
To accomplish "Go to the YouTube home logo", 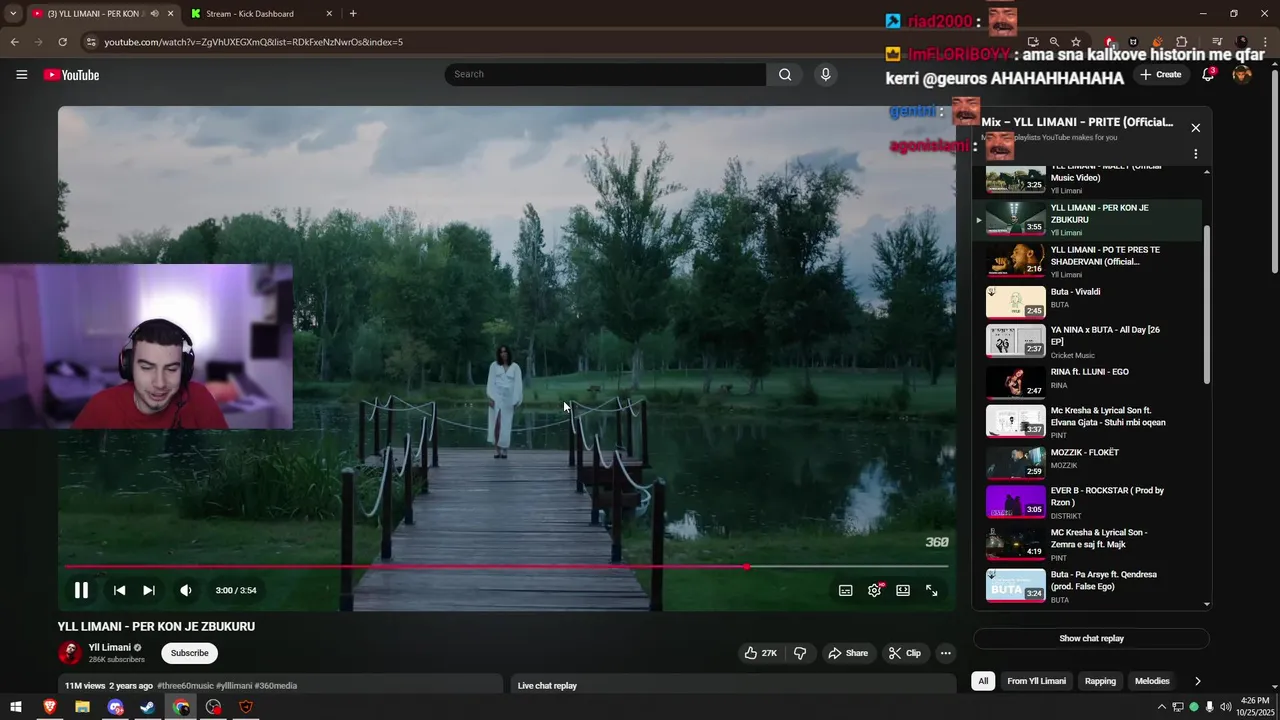I will pos(71,75).
